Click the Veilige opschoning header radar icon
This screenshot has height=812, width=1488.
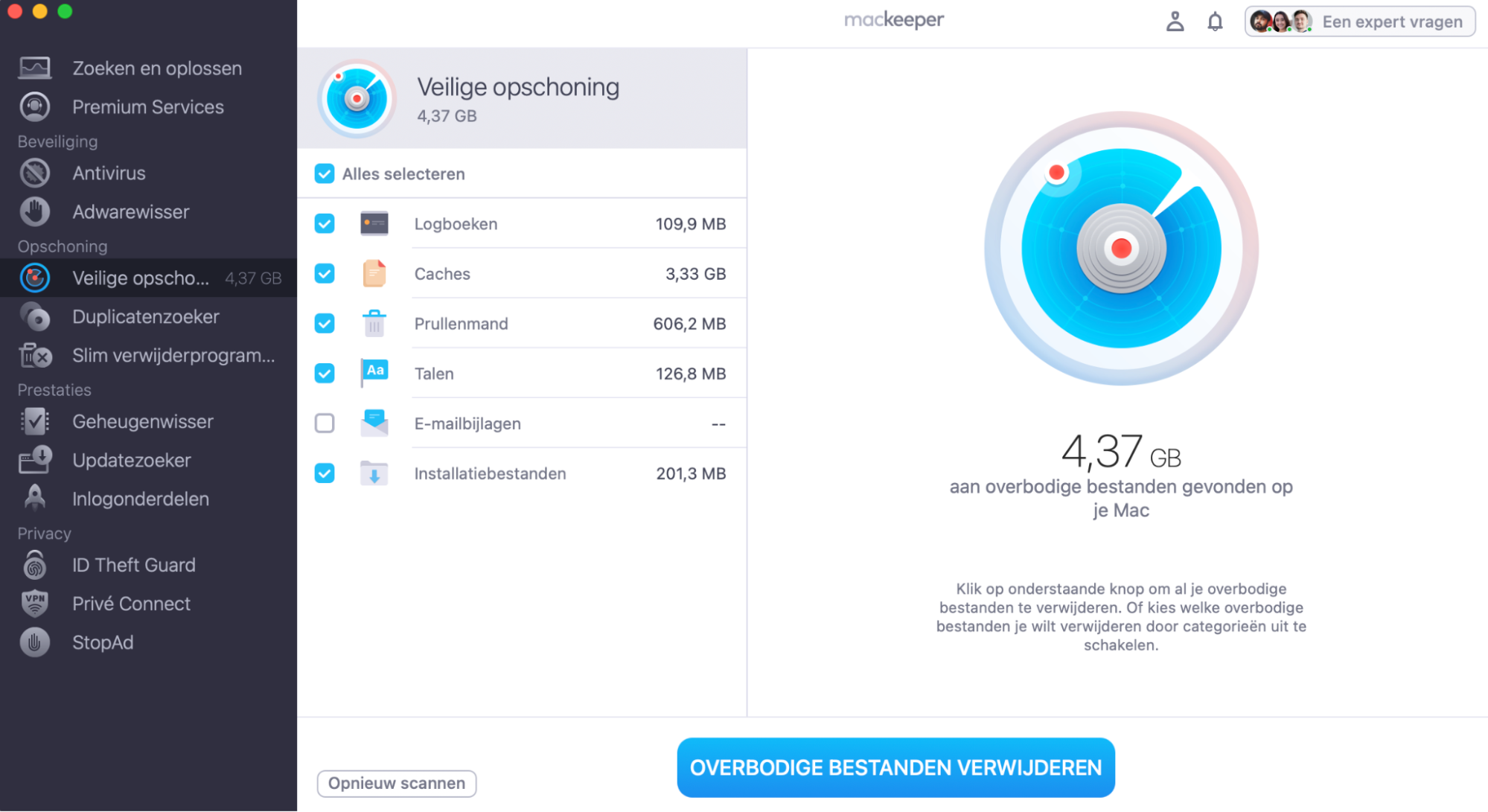357,98
